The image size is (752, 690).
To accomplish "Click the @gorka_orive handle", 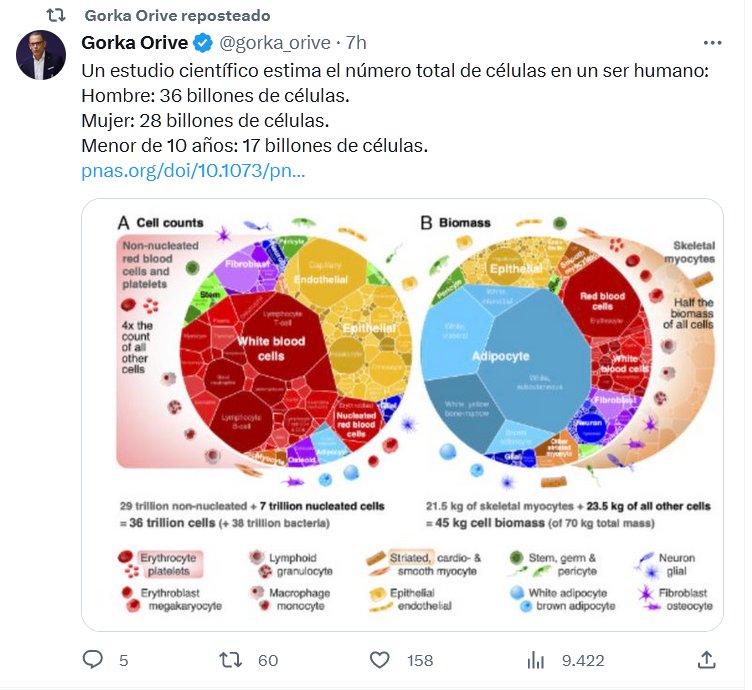I will point(275,43).
